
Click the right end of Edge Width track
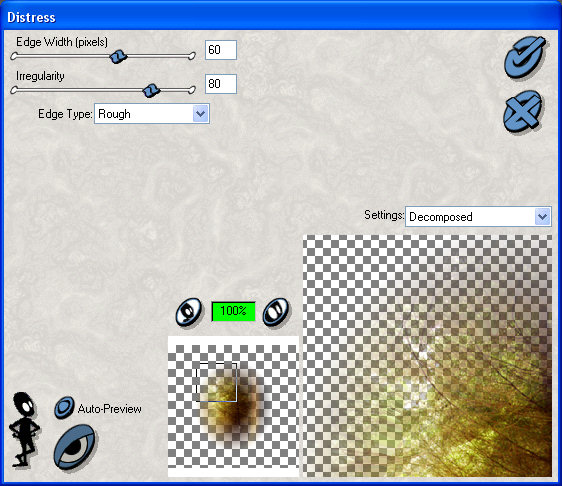192,56
